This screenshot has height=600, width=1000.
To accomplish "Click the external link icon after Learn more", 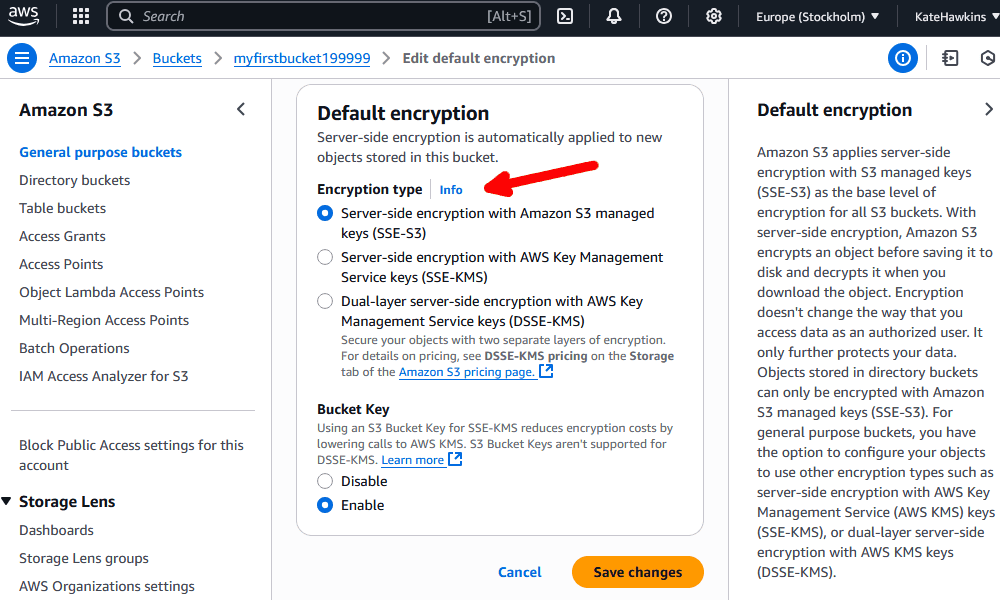I will [x=455, y=459].
